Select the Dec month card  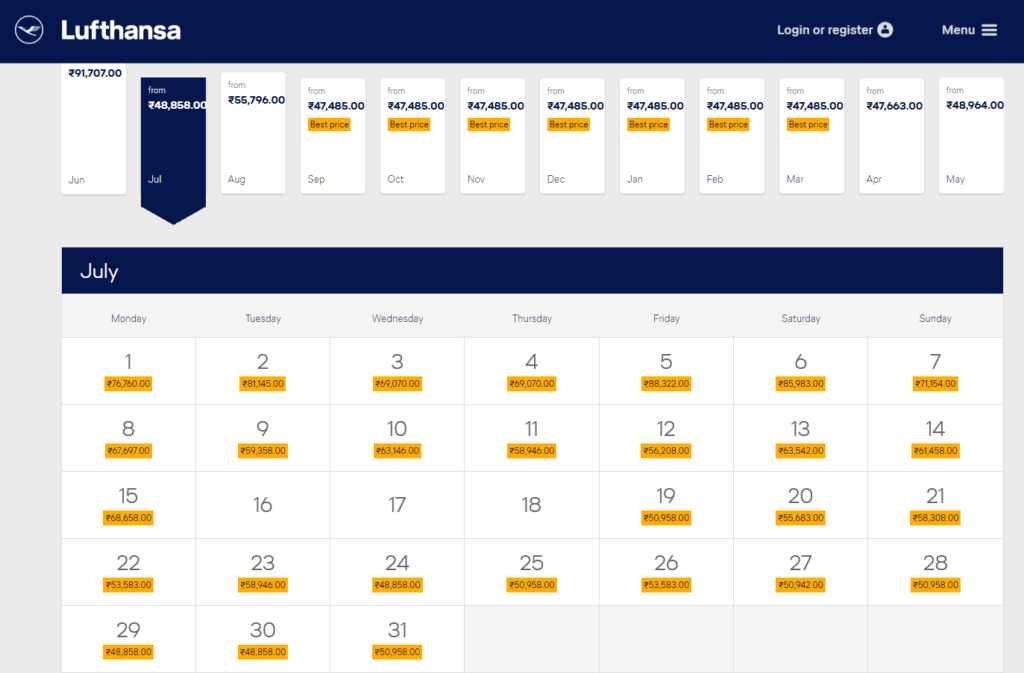point(572,136)
